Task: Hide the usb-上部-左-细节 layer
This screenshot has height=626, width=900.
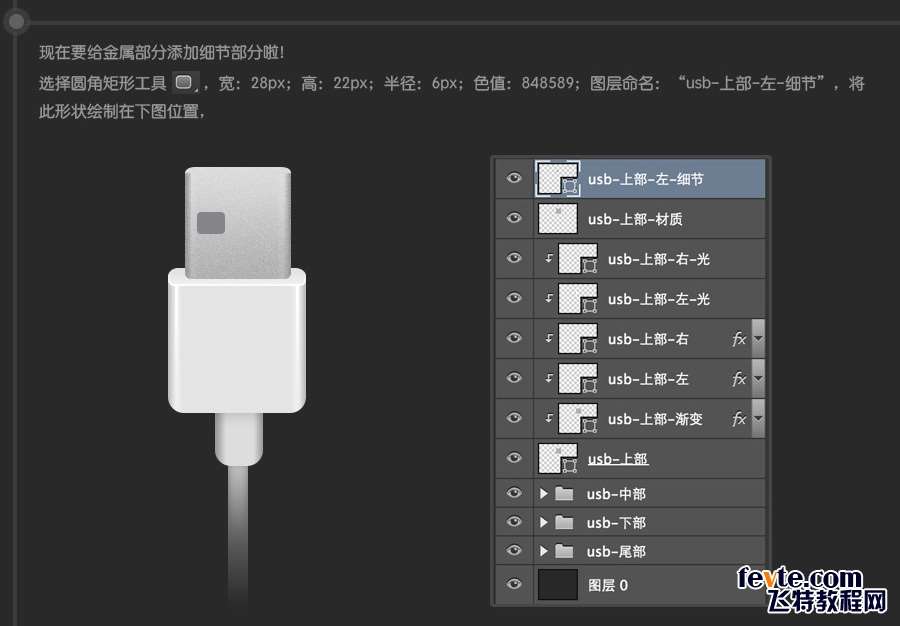Action: [x=514, y=178]
